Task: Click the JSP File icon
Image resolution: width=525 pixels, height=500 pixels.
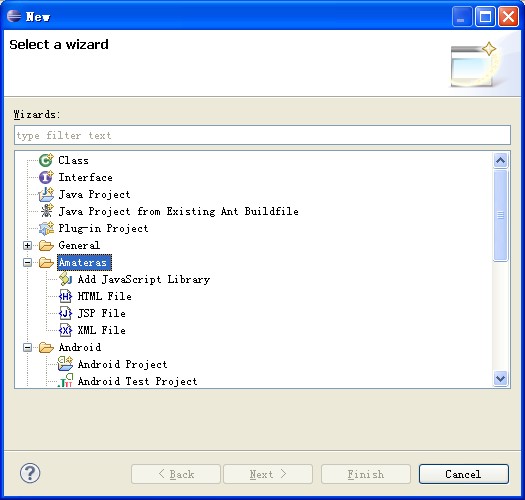Action: 65,313
